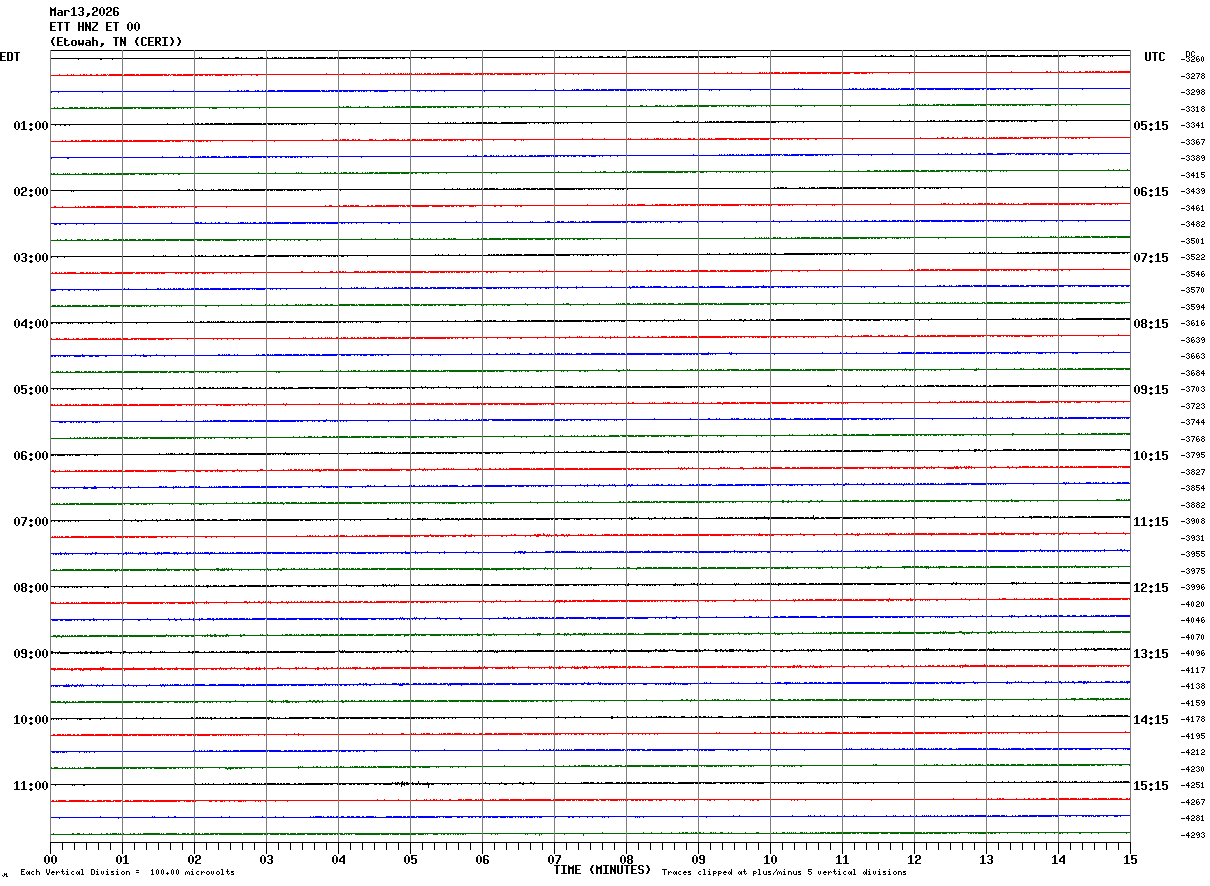The height and width of the screenshot is (886, 1210).
Task: Click the 'TIME (MINUTES)' axis title
Action: [602, 870]
